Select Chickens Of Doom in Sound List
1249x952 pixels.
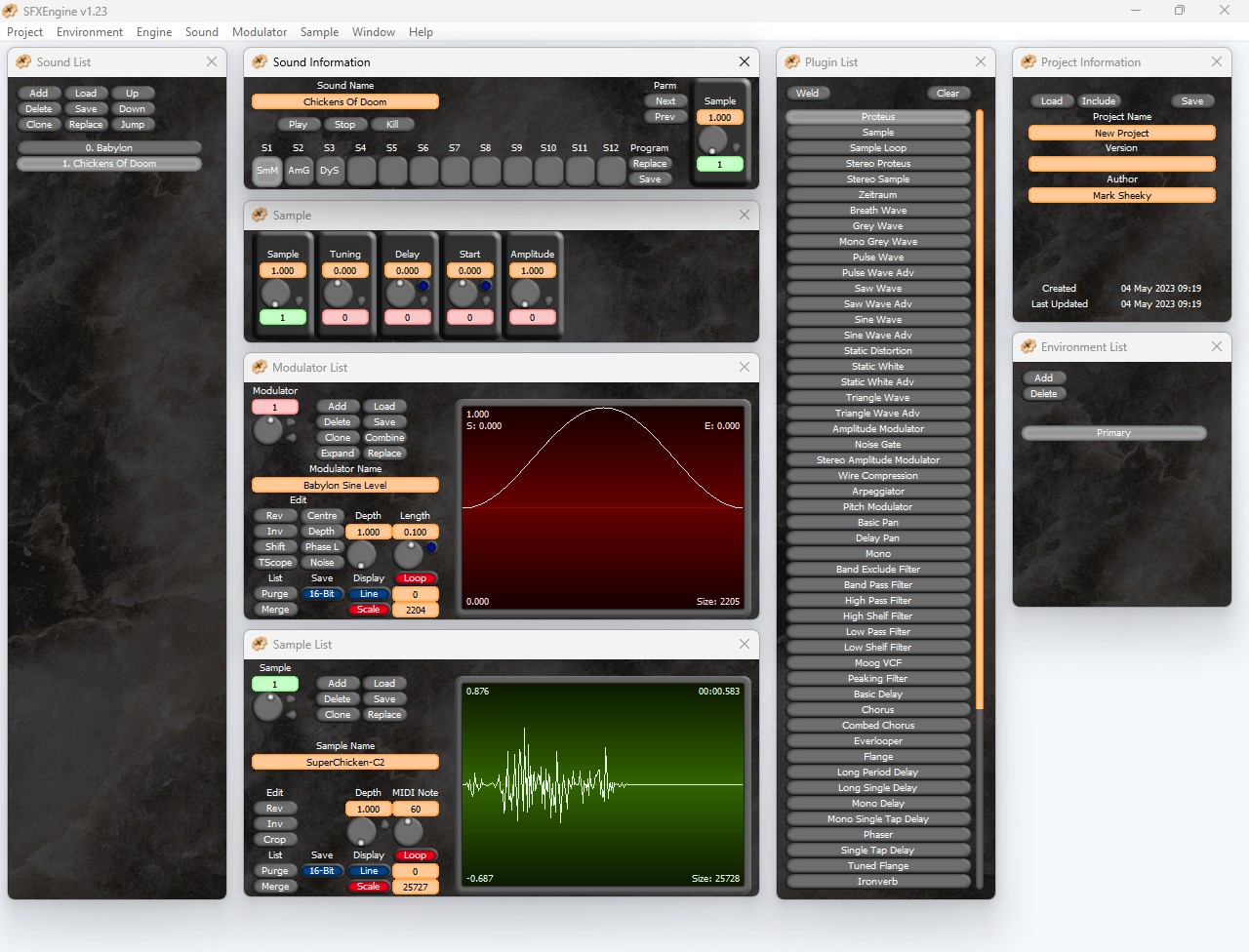tap(109, 164)
